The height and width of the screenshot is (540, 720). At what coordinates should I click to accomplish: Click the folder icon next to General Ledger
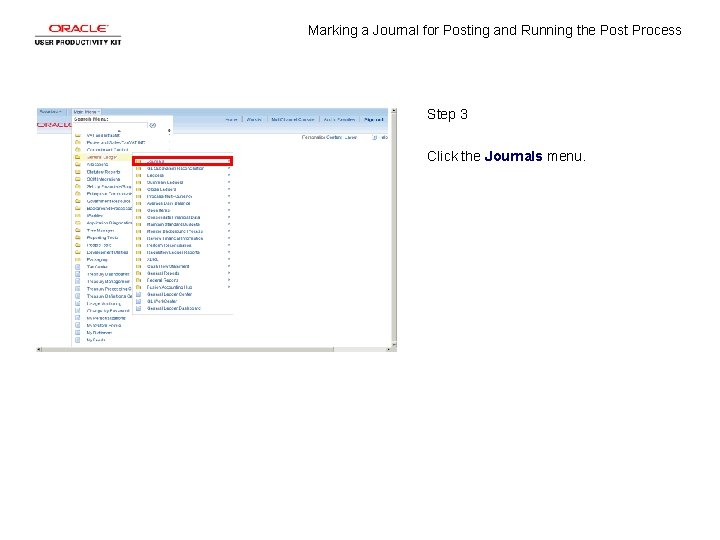(78, 157)
